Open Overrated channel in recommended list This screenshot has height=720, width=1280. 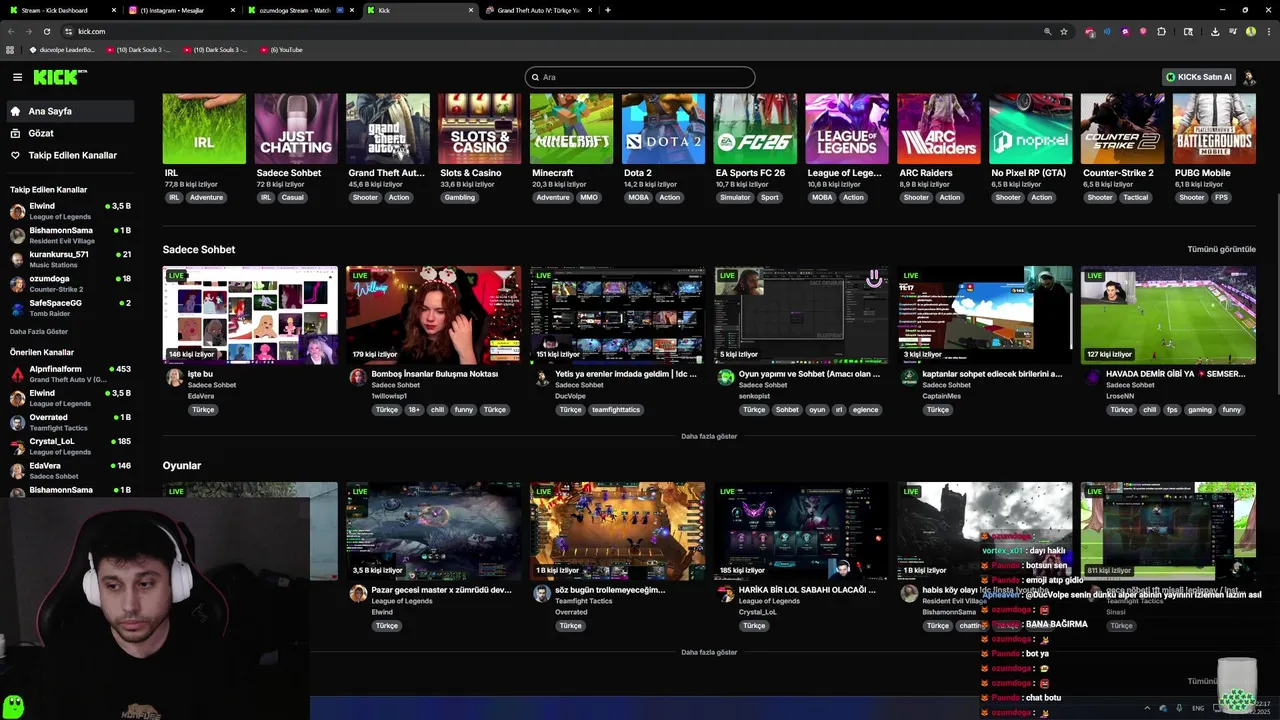coord(70,422)
